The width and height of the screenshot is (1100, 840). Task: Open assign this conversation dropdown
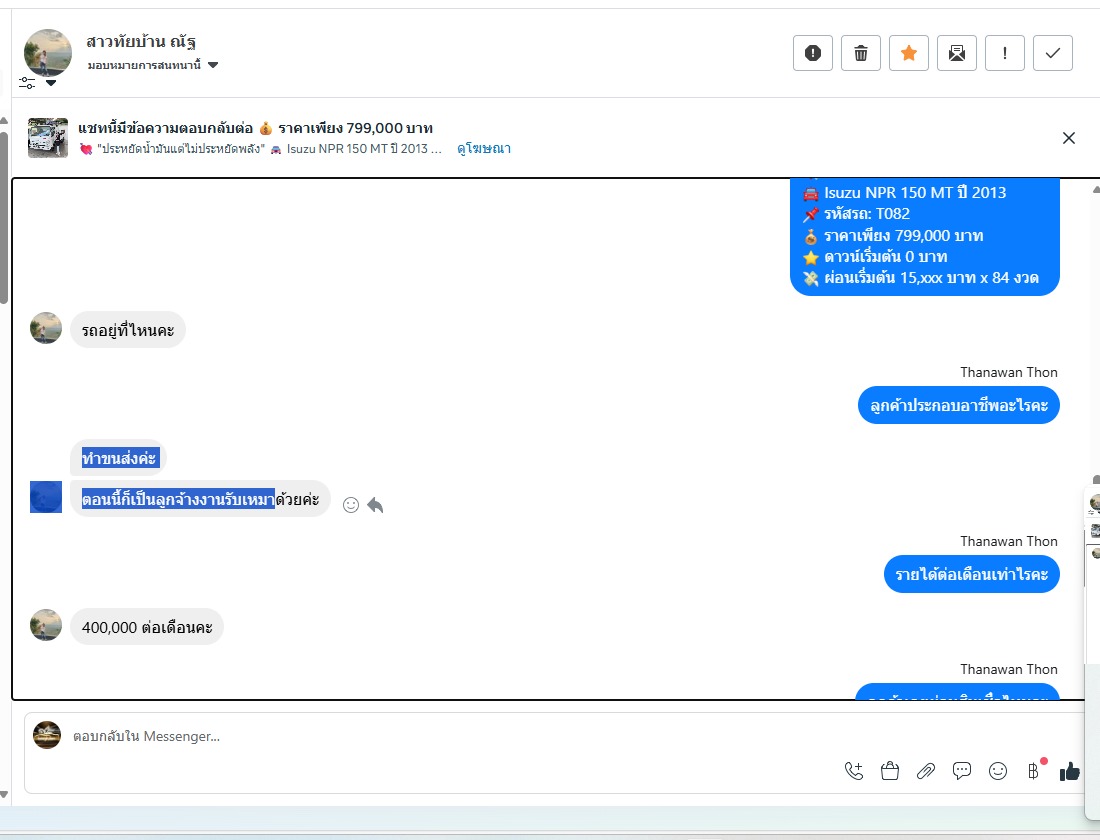(x=153, y=65)
